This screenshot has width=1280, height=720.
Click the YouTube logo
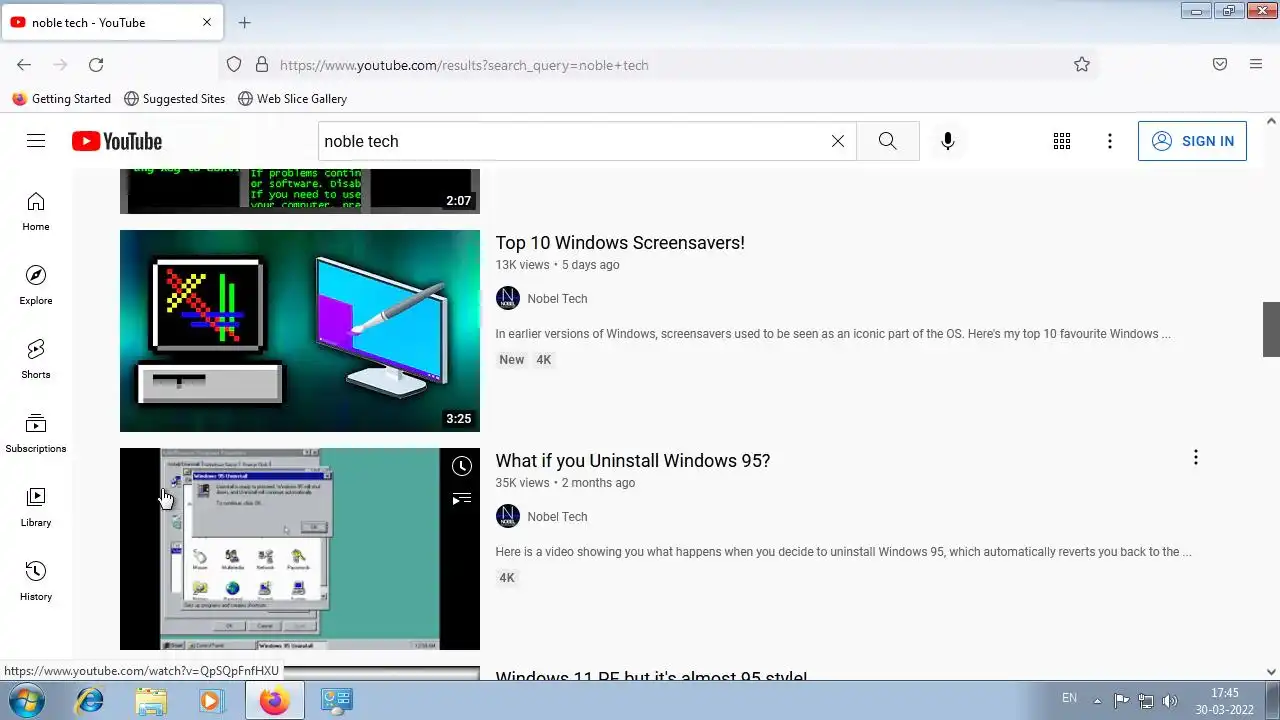click(117, 141)
